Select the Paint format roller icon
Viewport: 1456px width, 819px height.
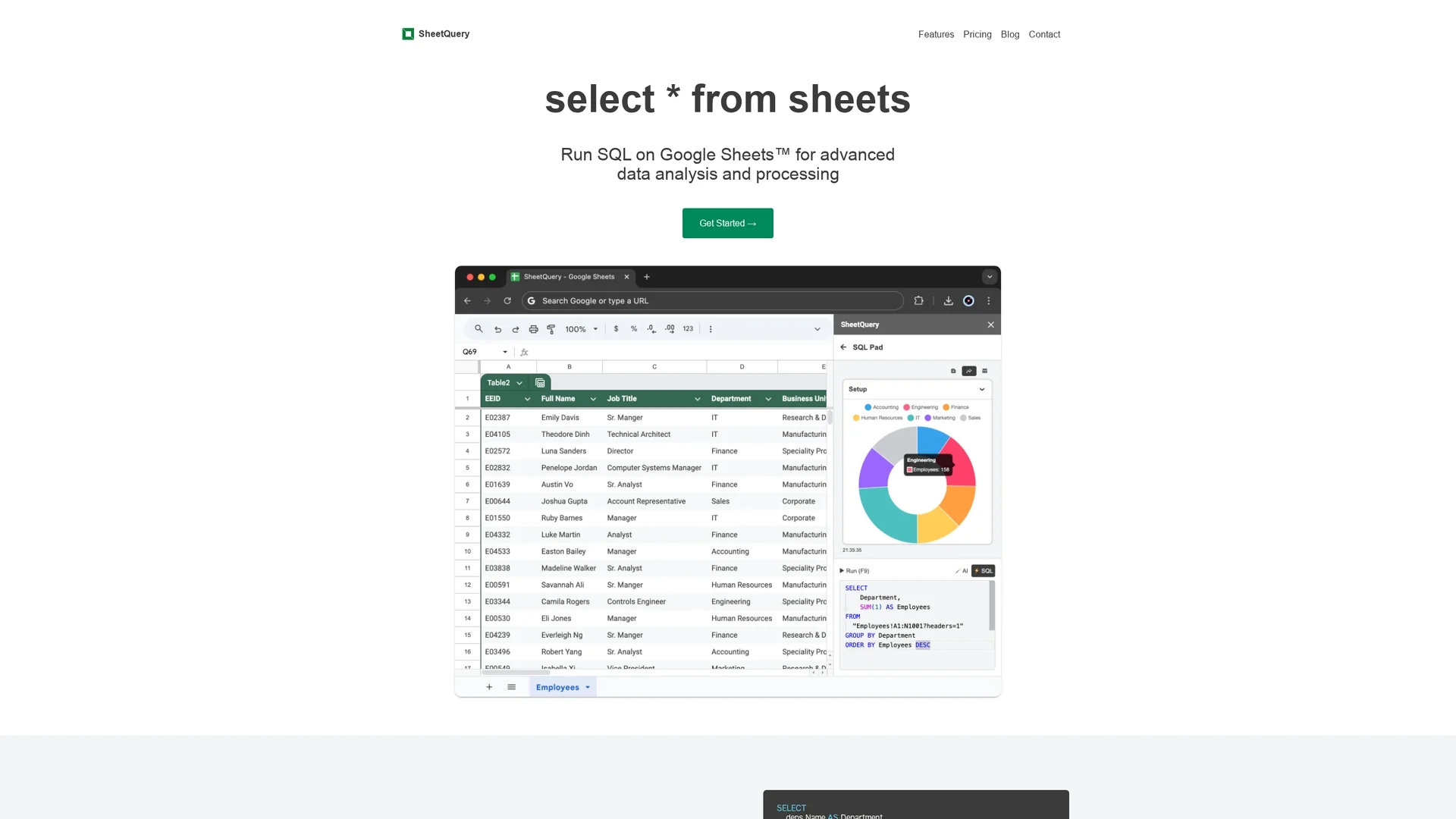[x=551, y=329]
